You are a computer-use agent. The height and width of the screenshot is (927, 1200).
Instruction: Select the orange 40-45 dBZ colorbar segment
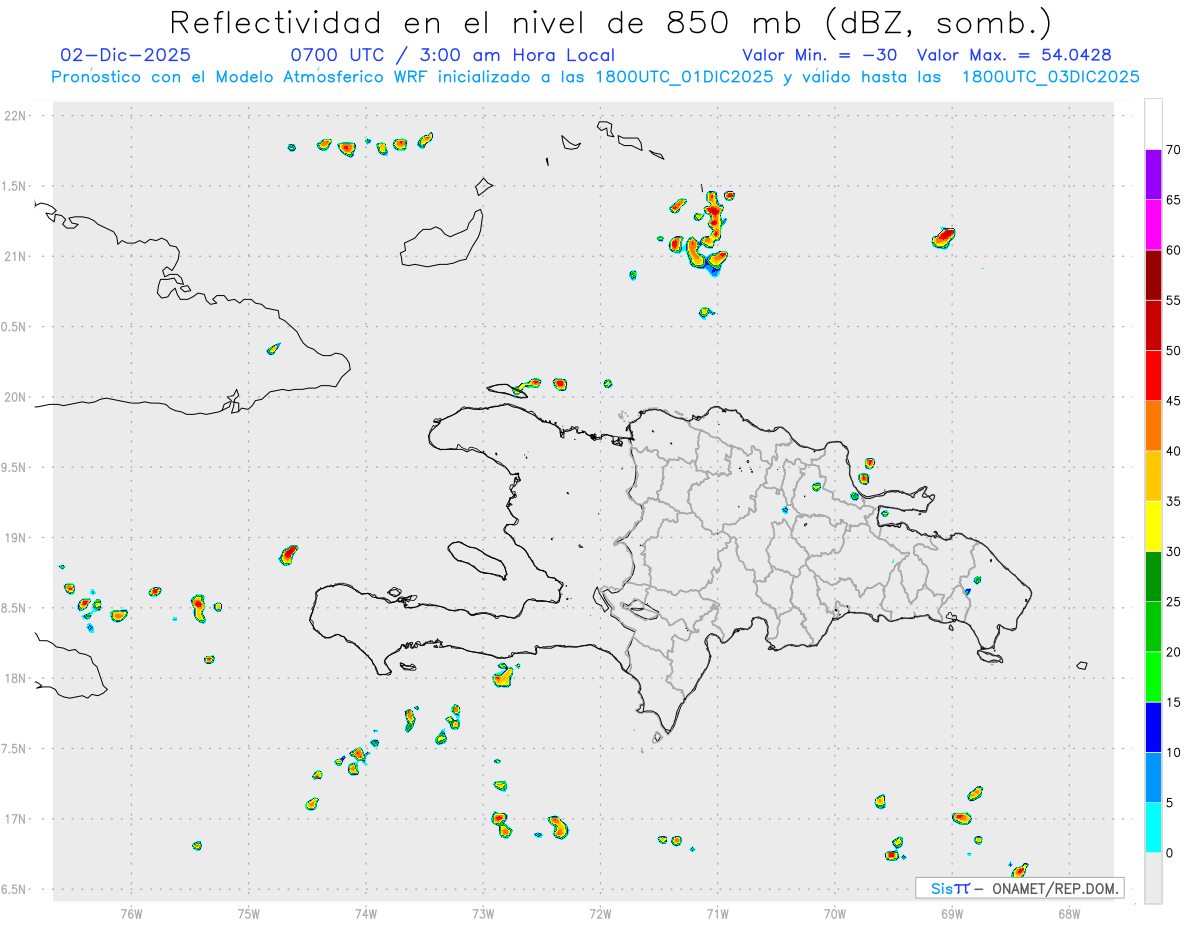[x=1154, y=426]
